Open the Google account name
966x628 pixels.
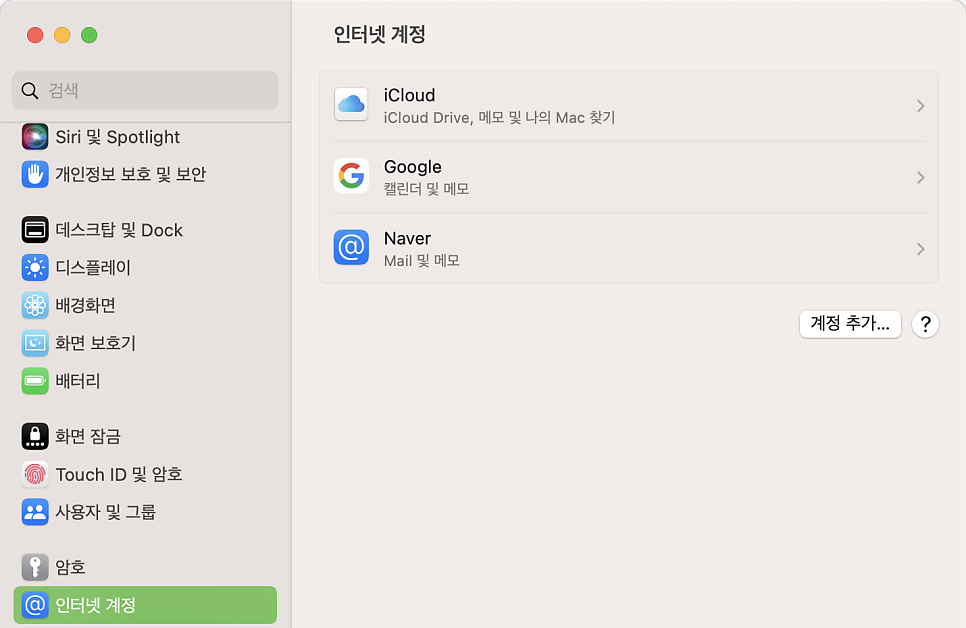pyautogui.click(x=413, y=167)
